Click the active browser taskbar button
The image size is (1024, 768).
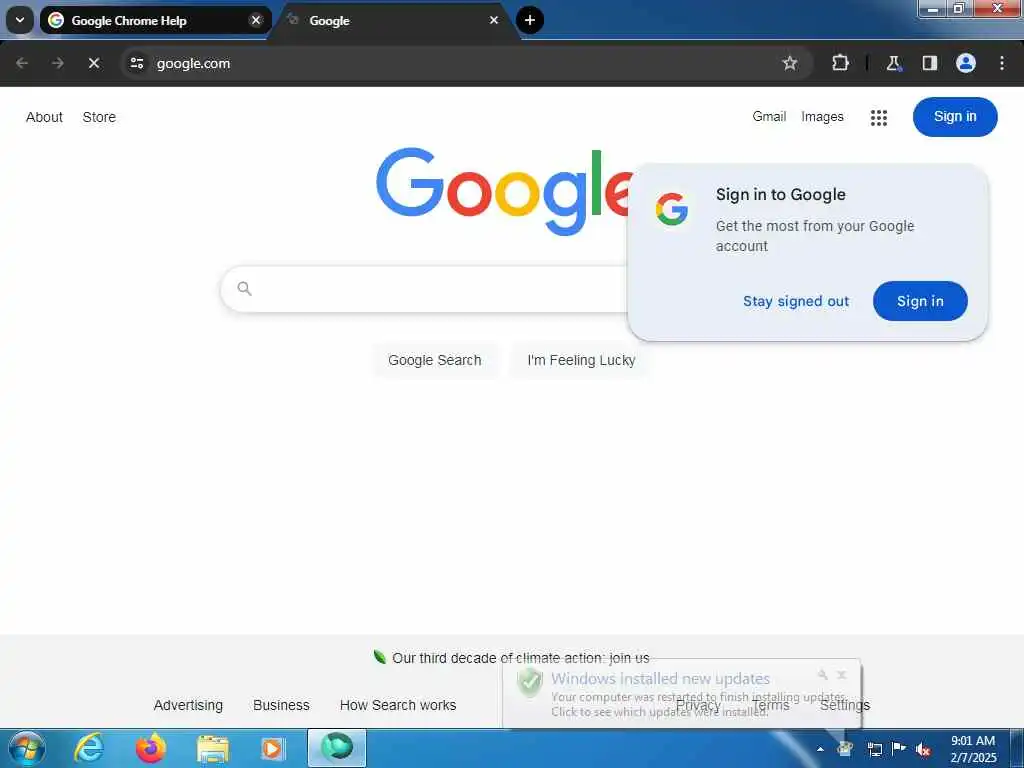click(336, 748)
